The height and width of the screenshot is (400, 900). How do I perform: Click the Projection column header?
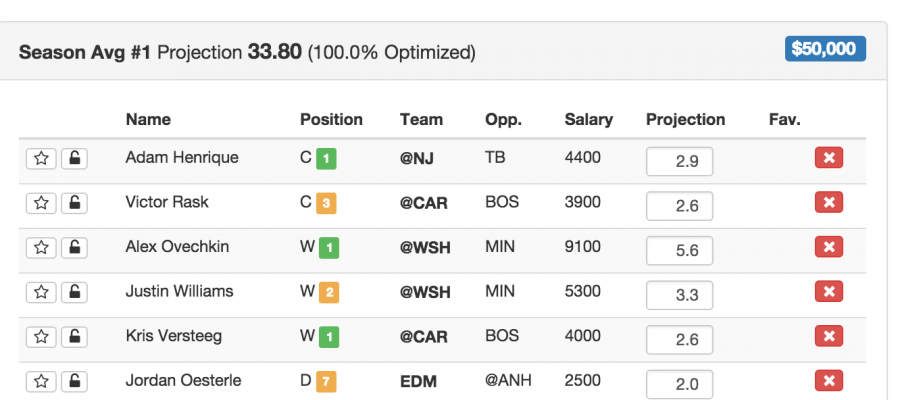[x=685, y=119]
